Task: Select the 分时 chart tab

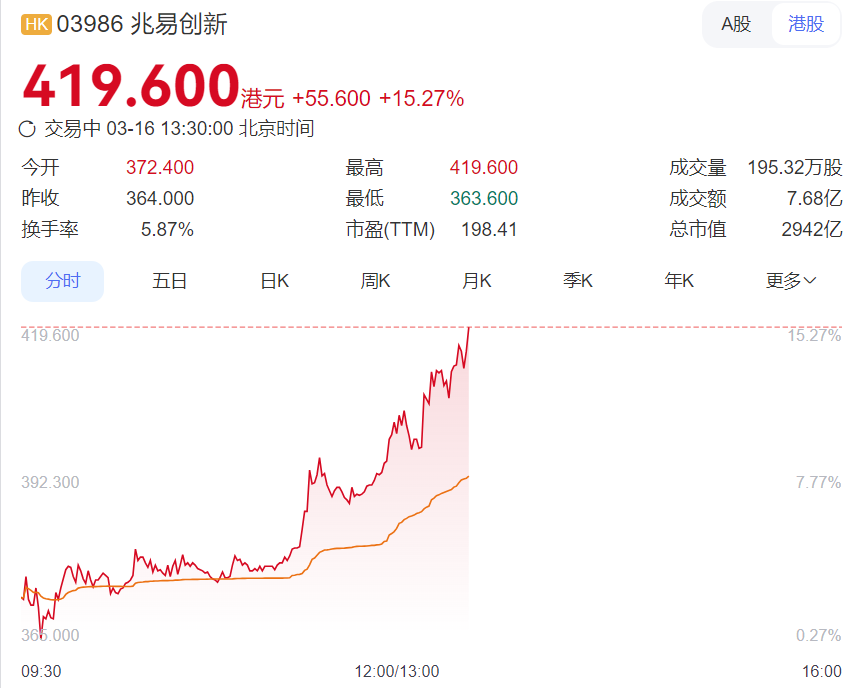Action: pyautogui.click(x=63, y=281)
